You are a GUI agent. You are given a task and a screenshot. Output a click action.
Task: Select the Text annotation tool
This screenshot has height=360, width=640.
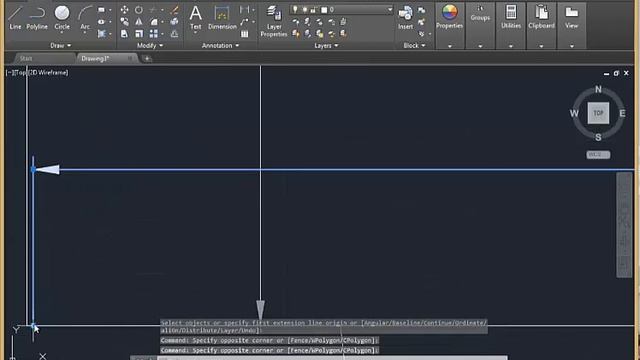[196, 18]
